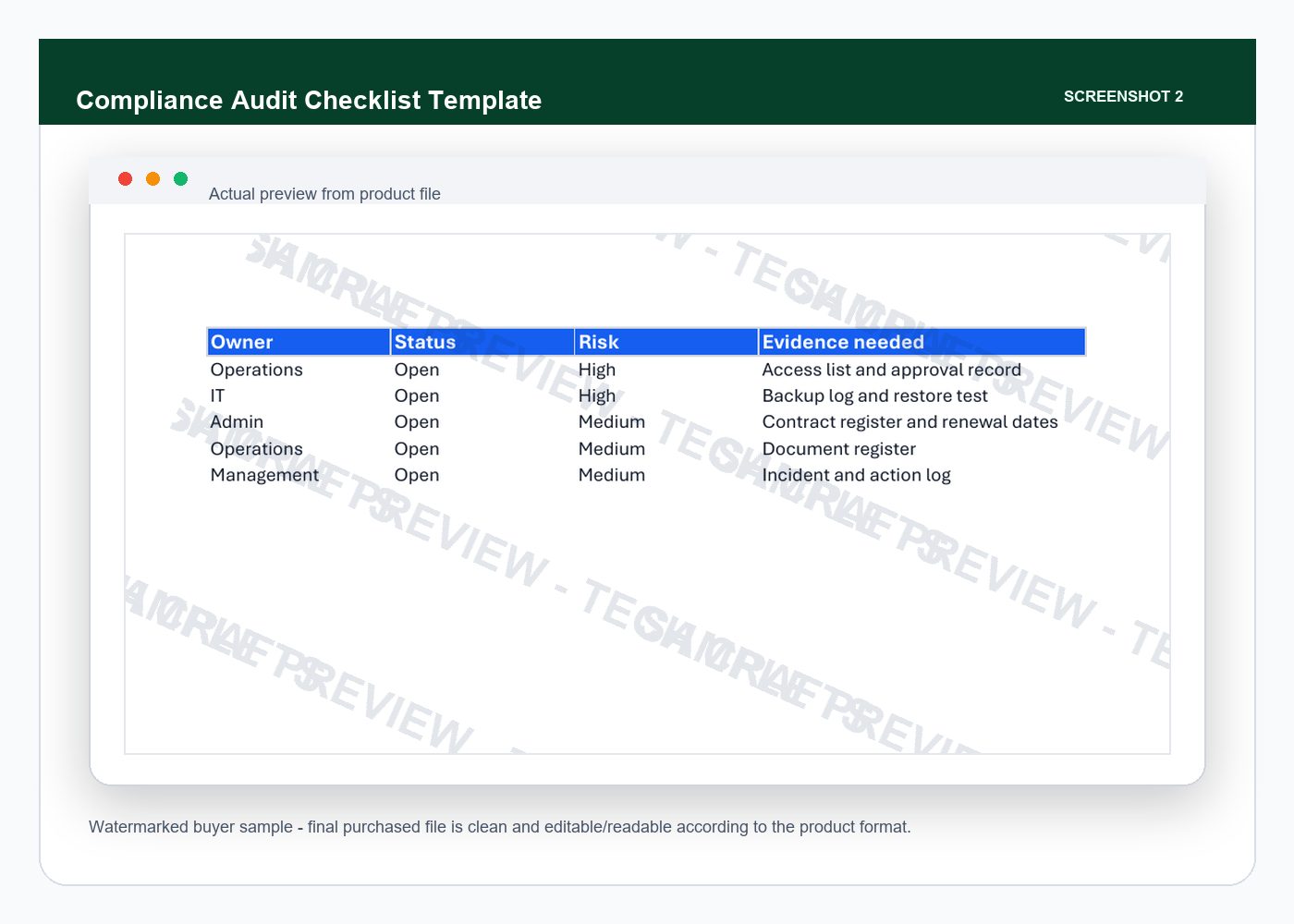Image resolution: width=1294 pixels, height=924 pixels.
Task: Click High risk in the IT row
Action: 597,395
